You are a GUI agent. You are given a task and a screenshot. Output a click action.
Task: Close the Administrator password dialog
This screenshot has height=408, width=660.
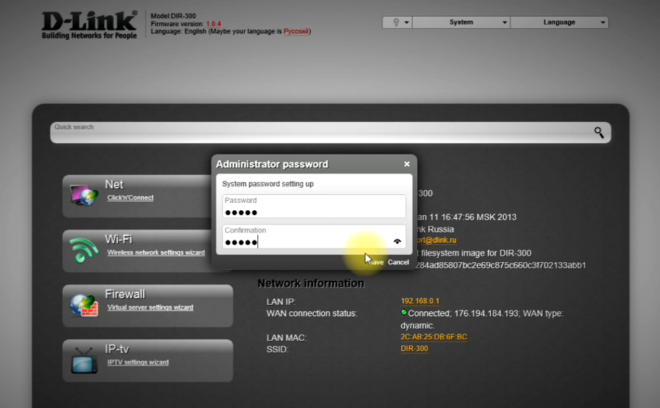pos(406,164)
